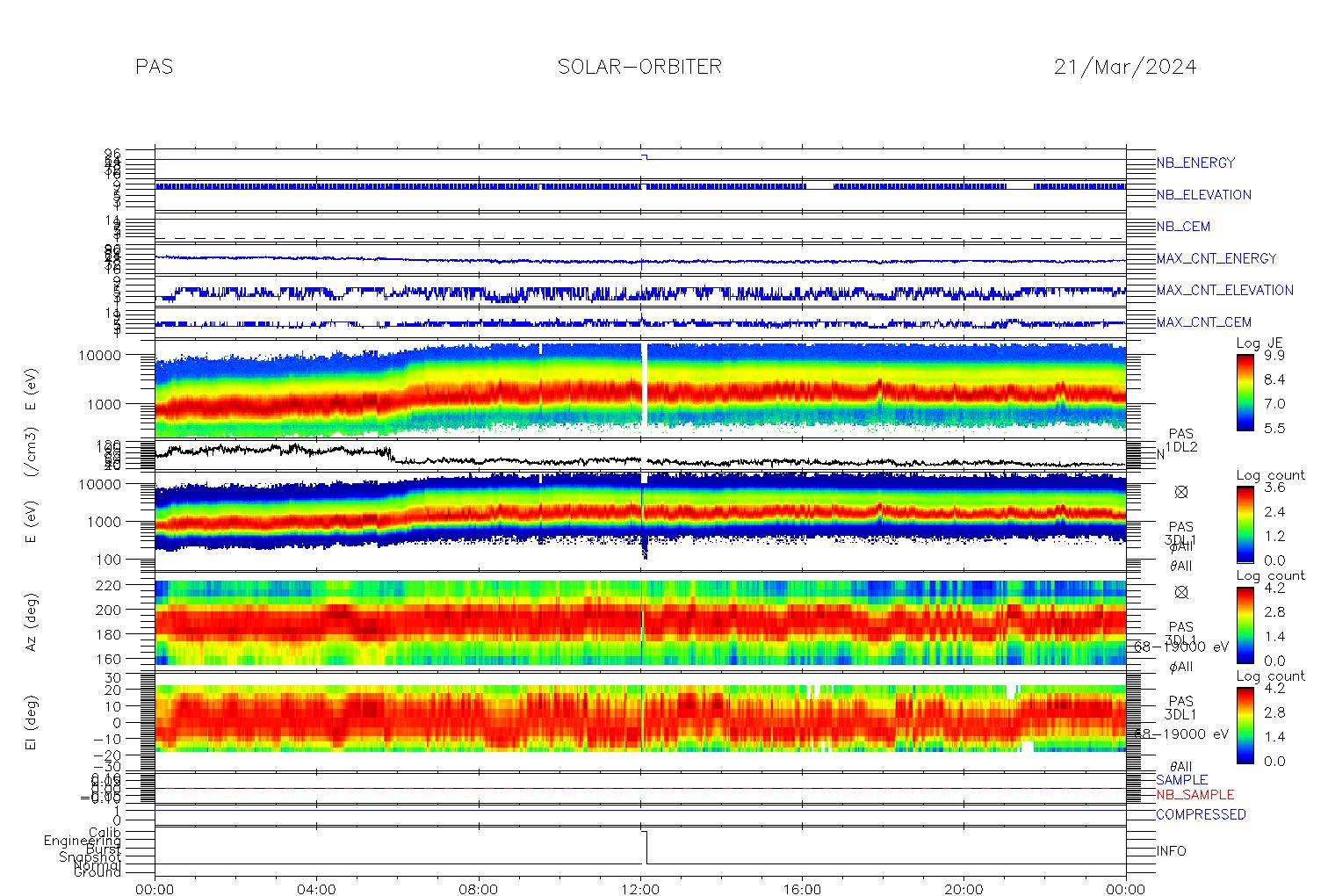Select the NB_CEM trace label

point(1183,227)
